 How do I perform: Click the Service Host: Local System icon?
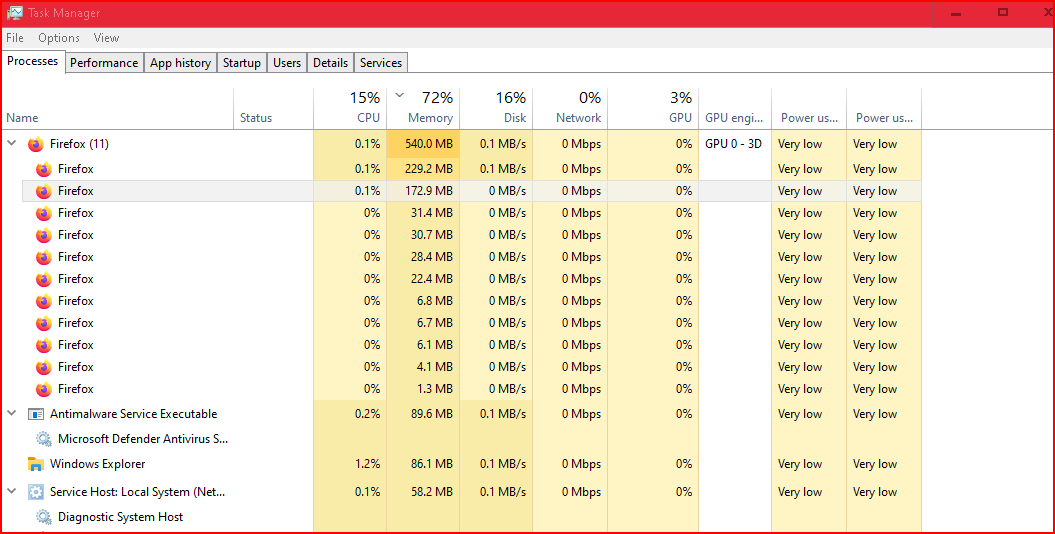[36, 492]
